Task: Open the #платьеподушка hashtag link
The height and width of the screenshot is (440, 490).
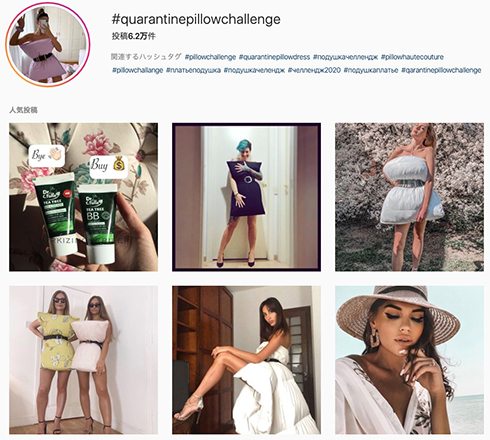Action: tap(193, 70)
